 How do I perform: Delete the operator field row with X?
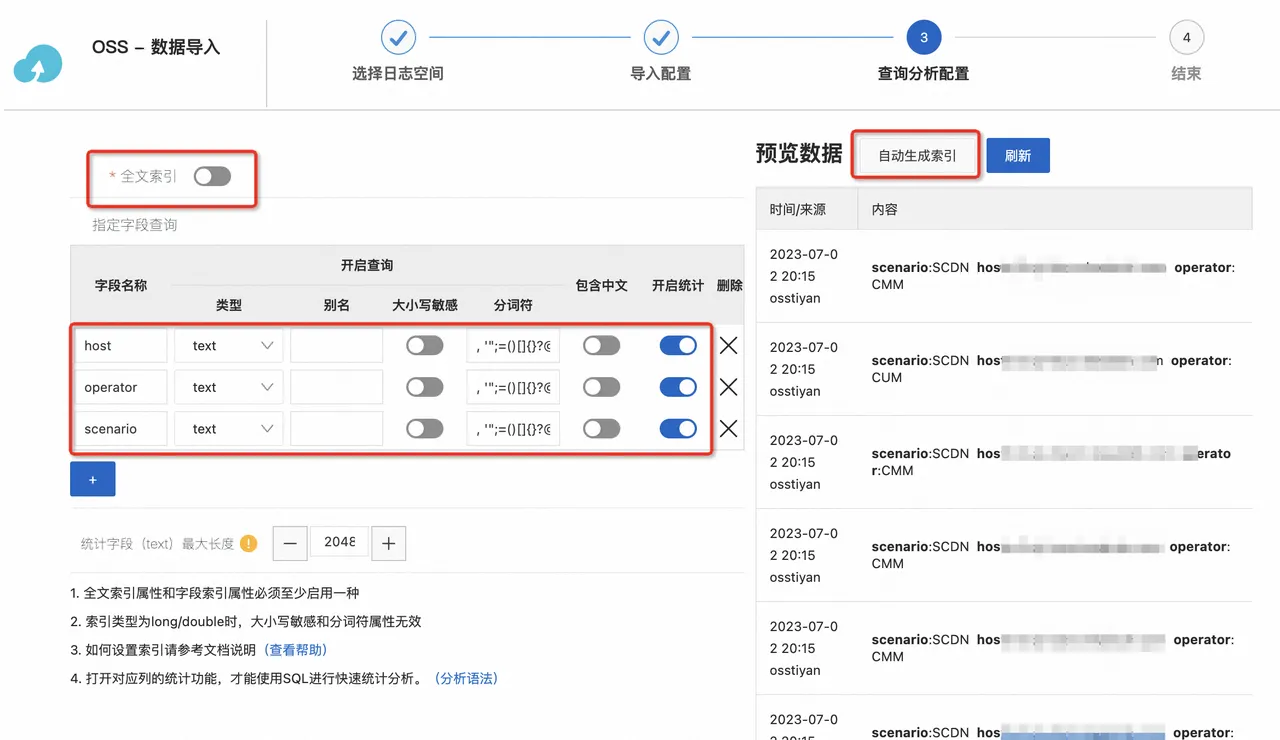[x=729, y=387]
